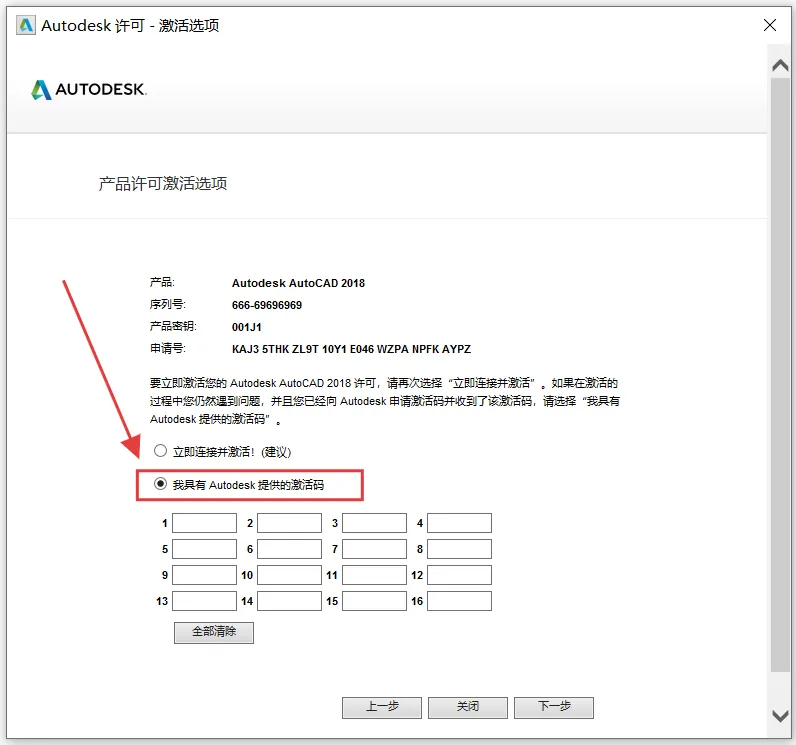Click activation code field 14
The image size is (796, 745).
pyautogui.click(x=289, y=601)
